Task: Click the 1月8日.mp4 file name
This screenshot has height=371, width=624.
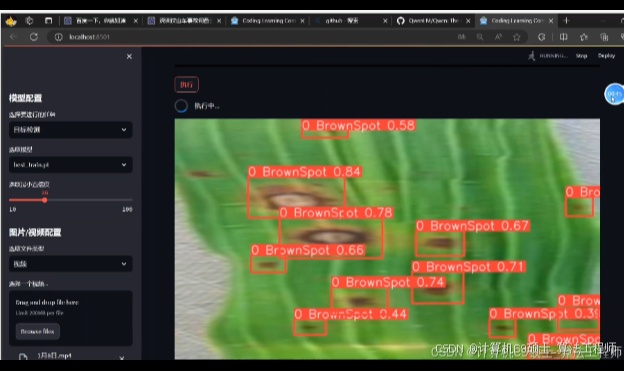Action: (55, 355)
